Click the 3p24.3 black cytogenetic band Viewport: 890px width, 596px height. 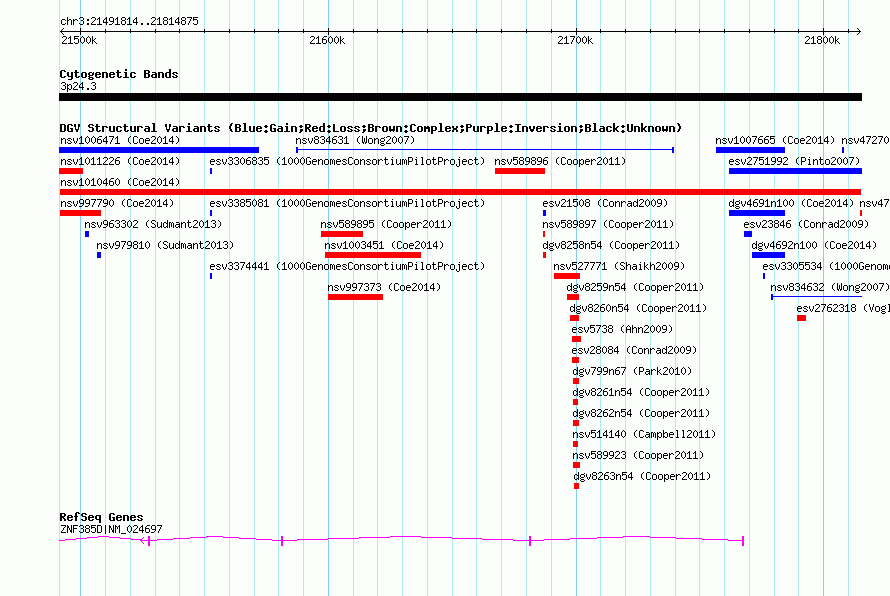click(460, 97)
